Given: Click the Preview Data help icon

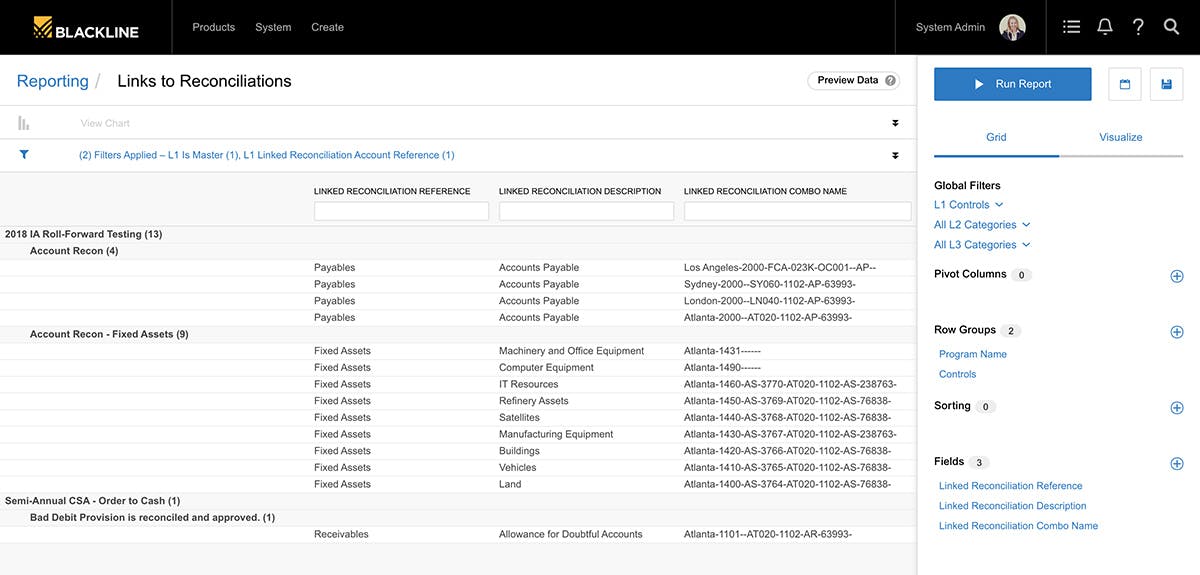Looking at the screenshot, I should point(890,80).
